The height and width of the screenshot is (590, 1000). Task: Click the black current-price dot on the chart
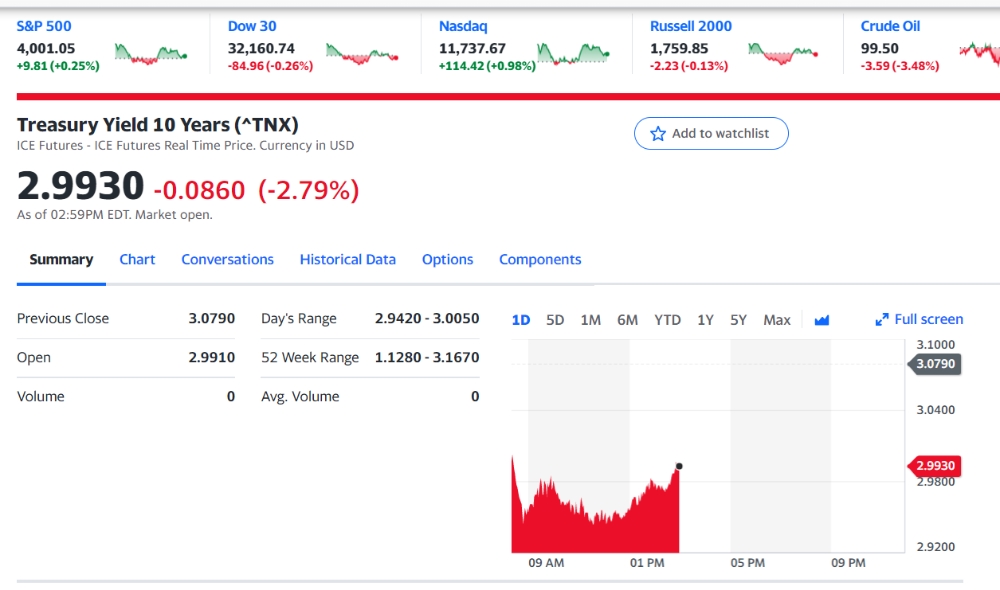(679, 466)
